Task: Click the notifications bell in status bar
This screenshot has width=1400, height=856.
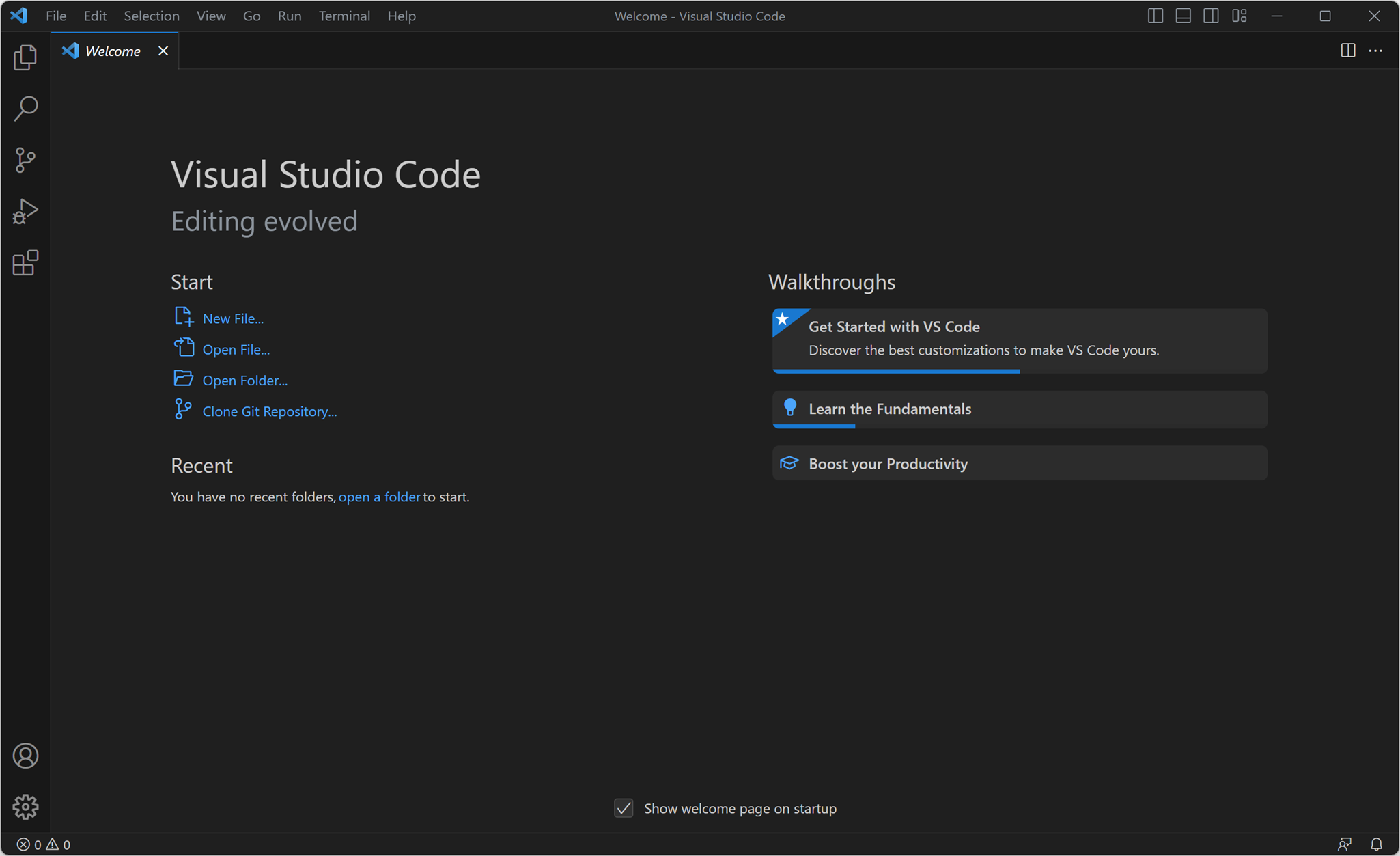Action: click(x=1376, y=844)
